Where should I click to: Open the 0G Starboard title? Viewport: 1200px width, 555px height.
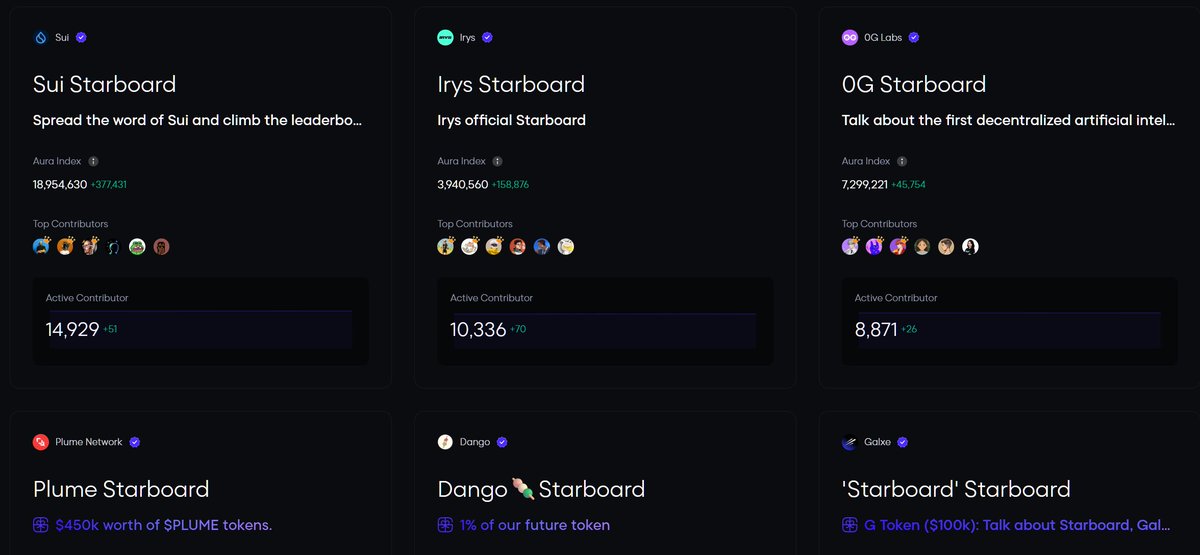click(914, 85)
